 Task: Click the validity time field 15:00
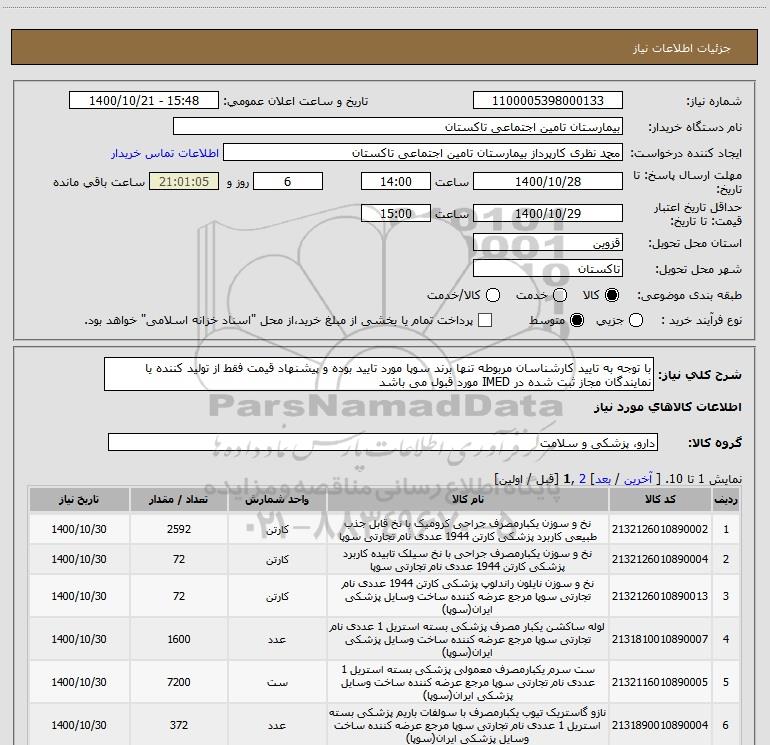(x=396, y=213)
